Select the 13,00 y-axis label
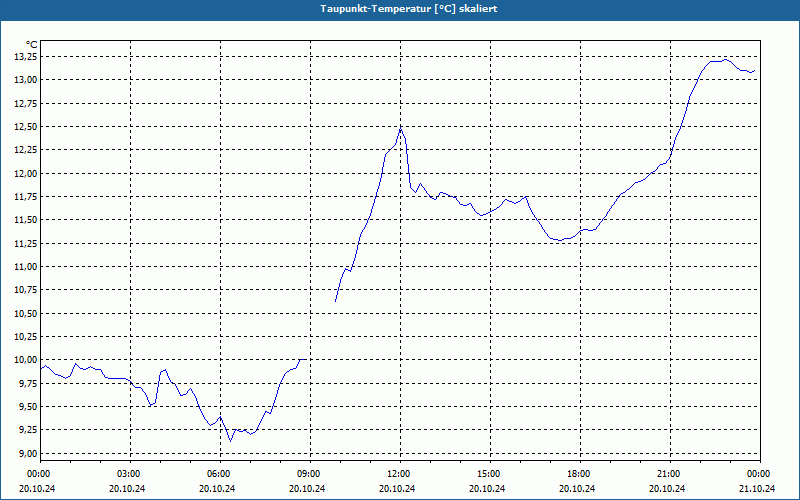The width and height of the screenshot is (800, 500). tap(25, 80)
